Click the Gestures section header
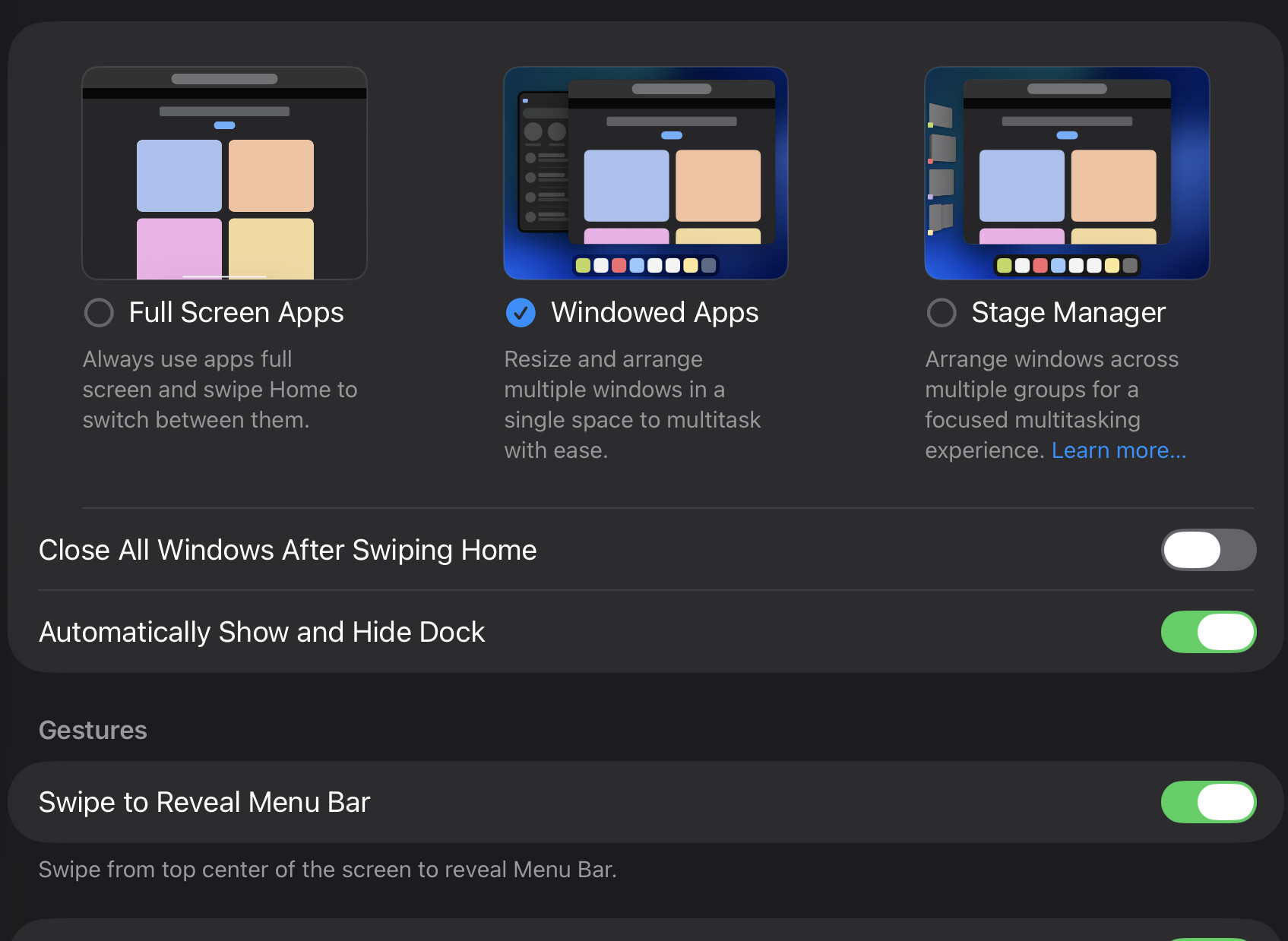Image resolution: width=1288 pixels, height=941 pixels. 93,730
